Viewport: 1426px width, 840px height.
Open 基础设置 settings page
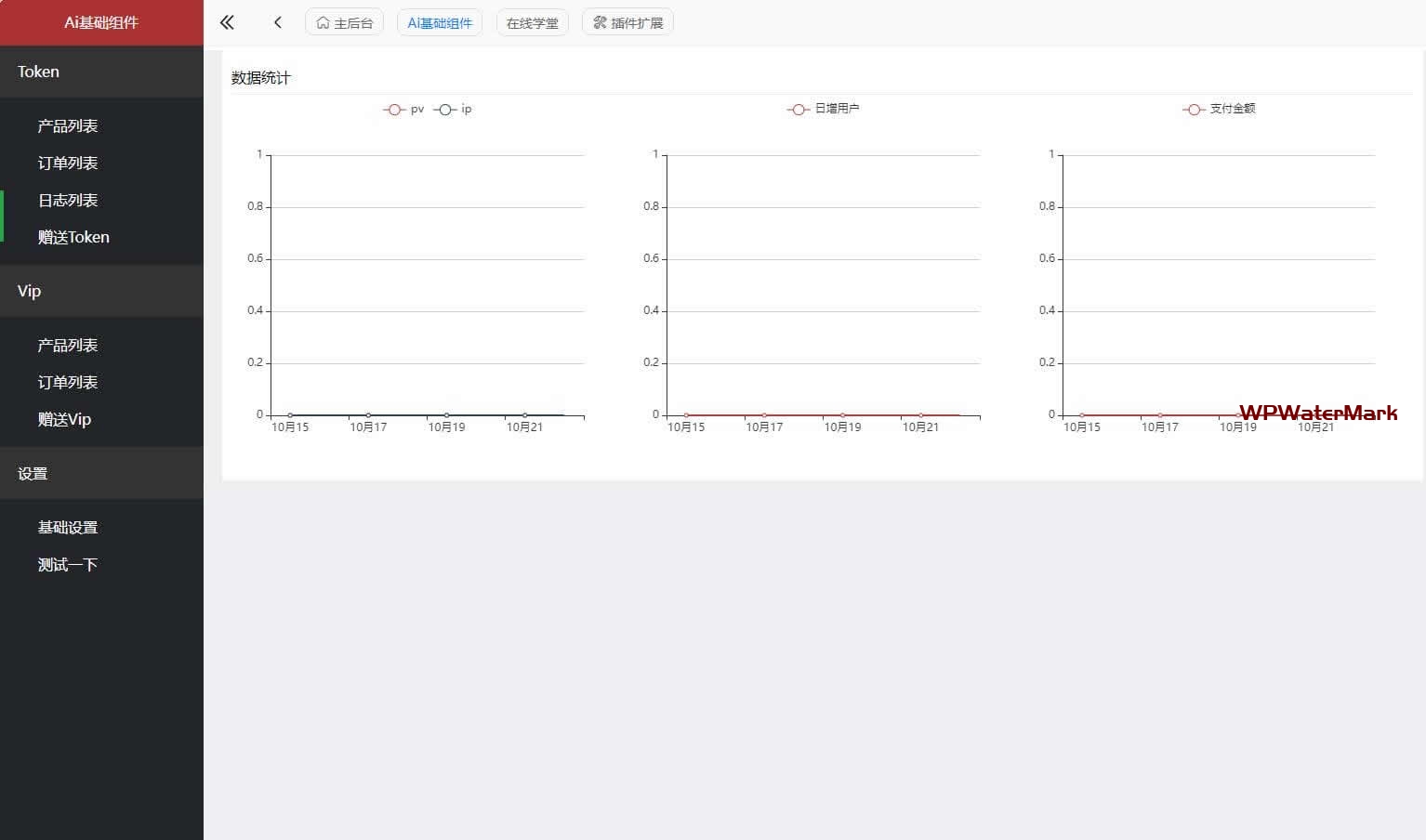pyautogui.click(x=68, y=527)
